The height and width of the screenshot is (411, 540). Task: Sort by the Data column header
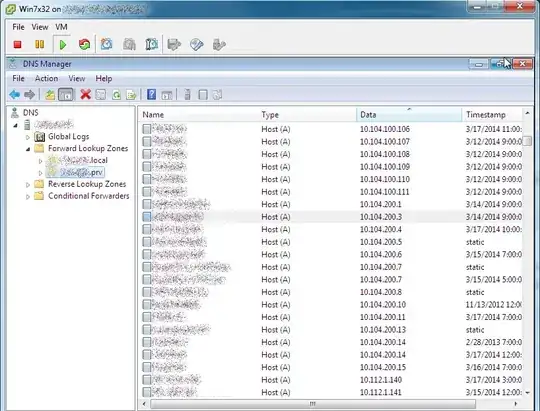409,115
